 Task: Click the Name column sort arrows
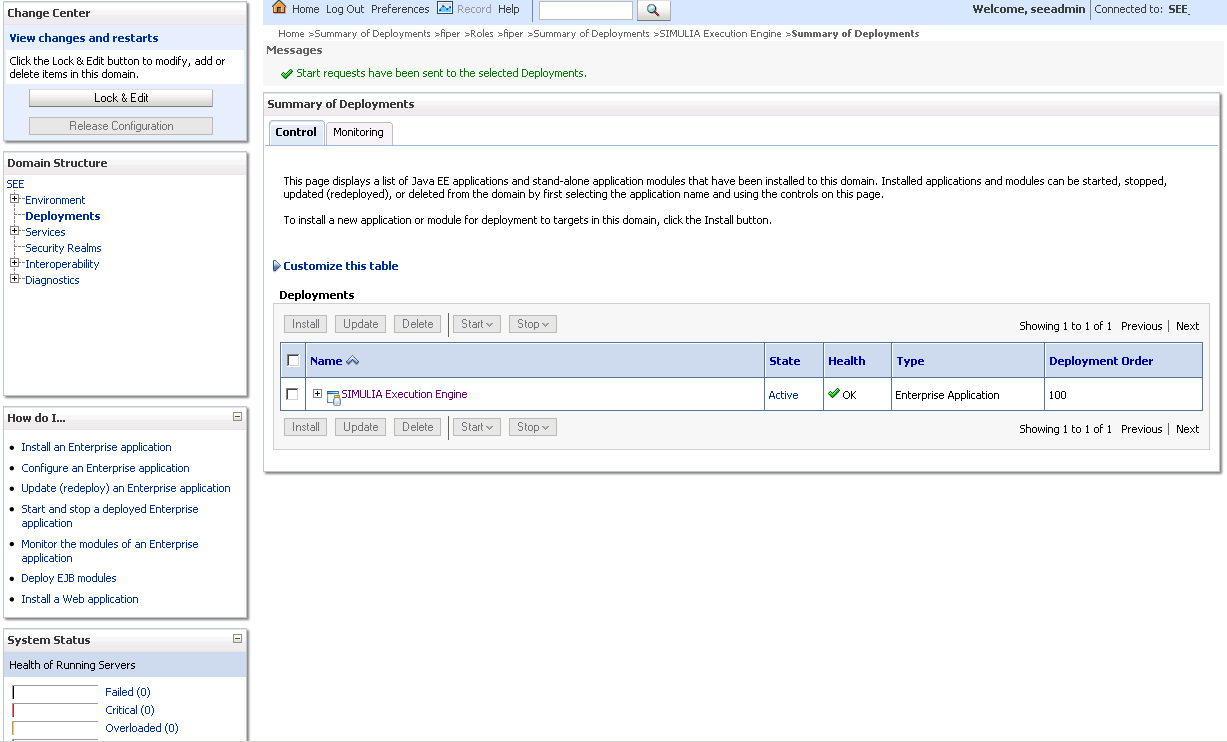[x=352, y=361]
